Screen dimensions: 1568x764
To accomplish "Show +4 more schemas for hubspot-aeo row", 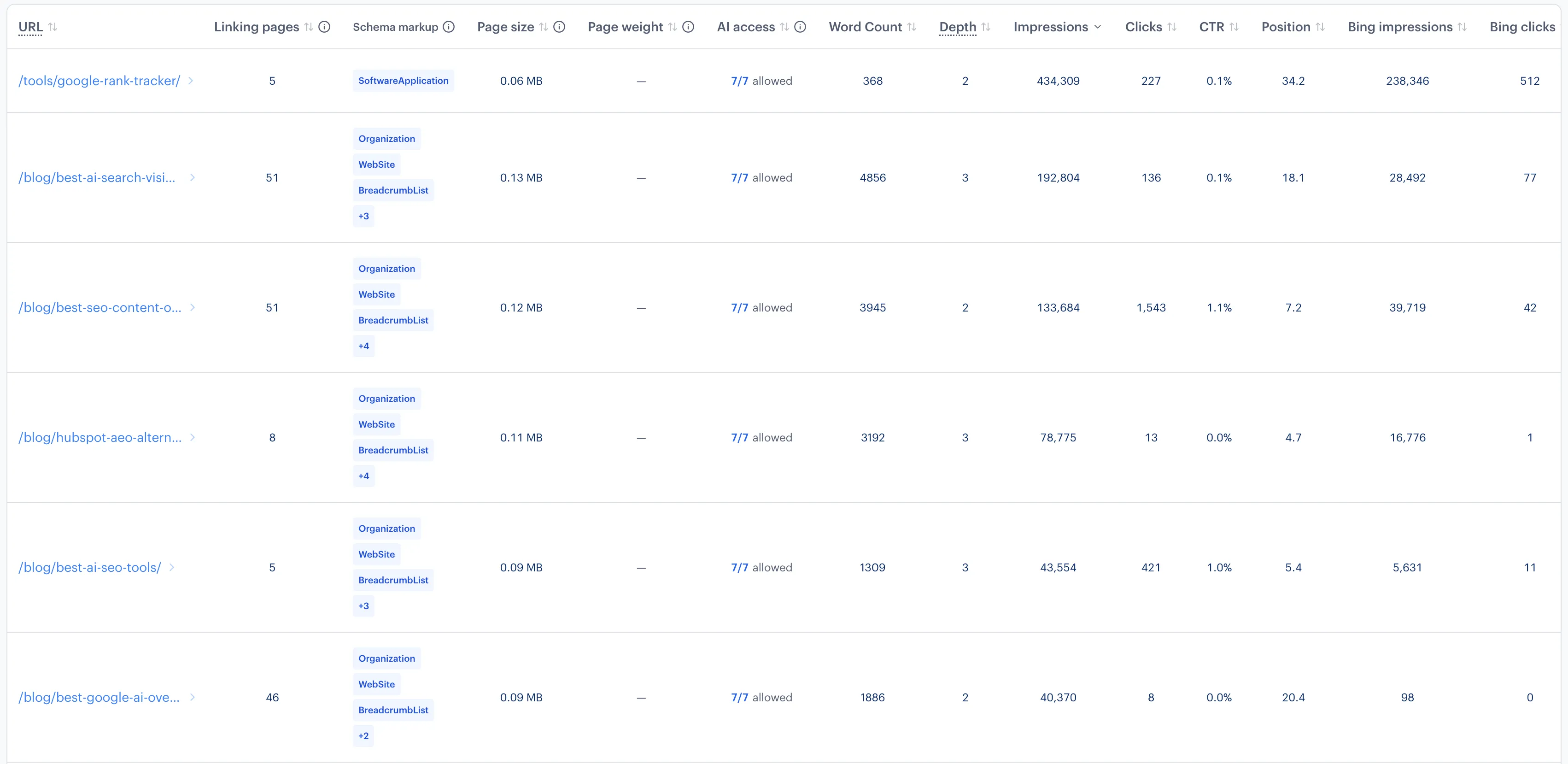I will click(x=363, y=476).
